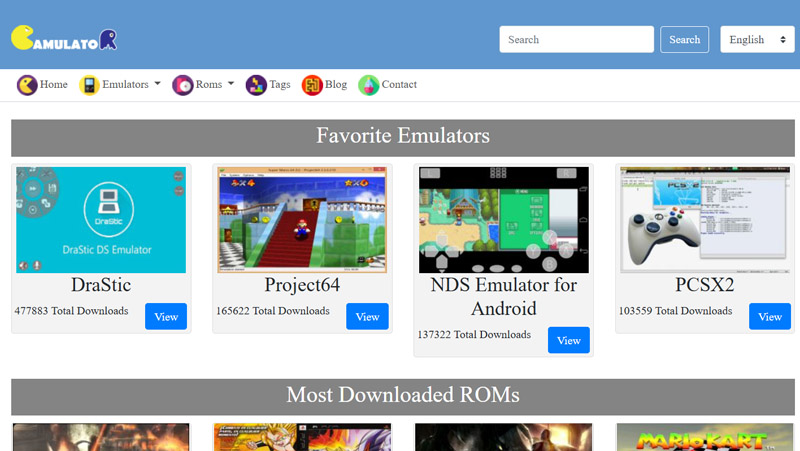Click the Project64 title link
800x451 pixels.
(302, 285)
